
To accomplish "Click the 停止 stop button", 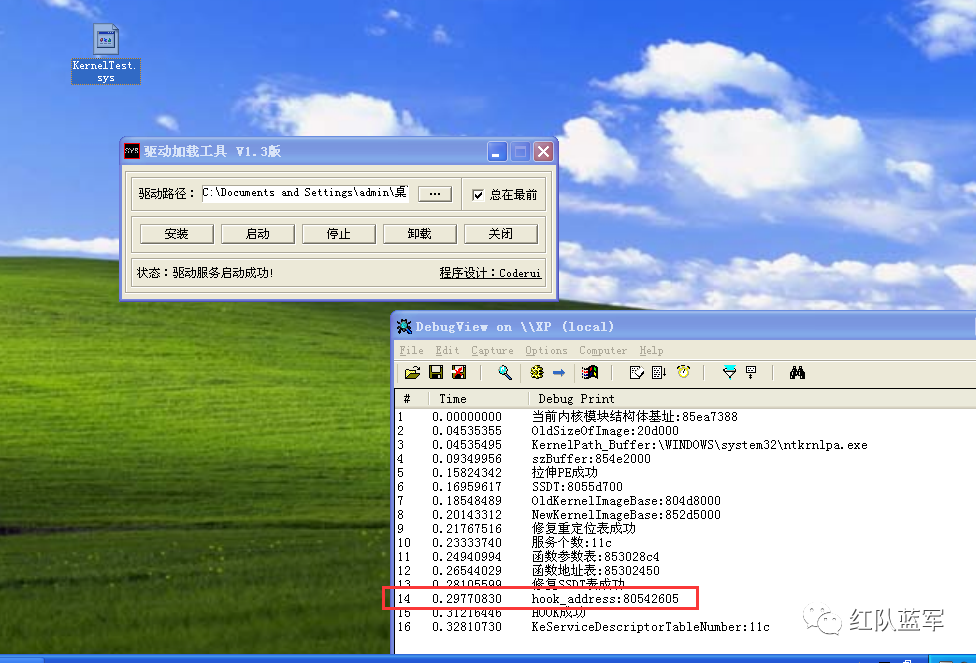I will (339, 233).
